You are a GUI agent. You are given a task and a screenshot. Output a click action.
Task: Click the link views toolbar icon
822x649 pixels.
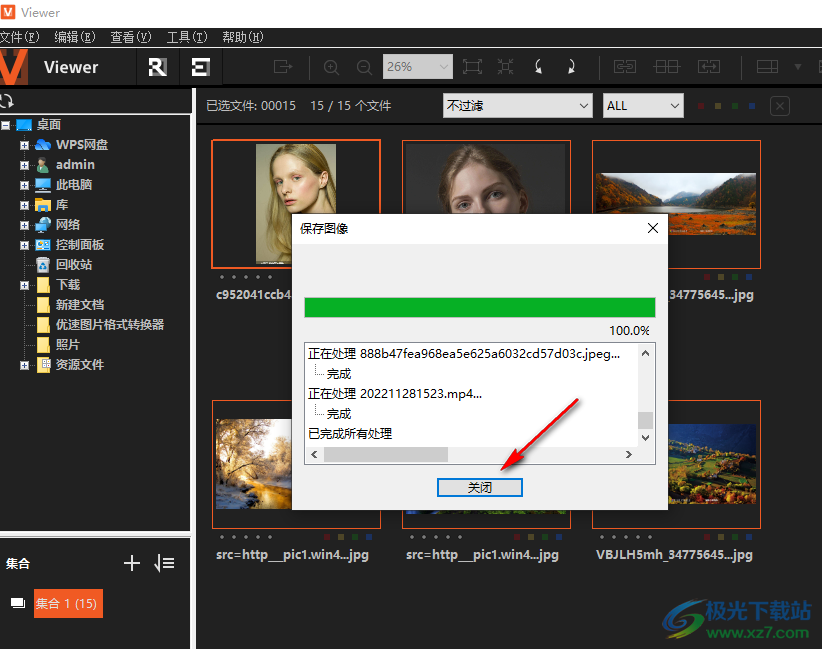click(625, 67)
